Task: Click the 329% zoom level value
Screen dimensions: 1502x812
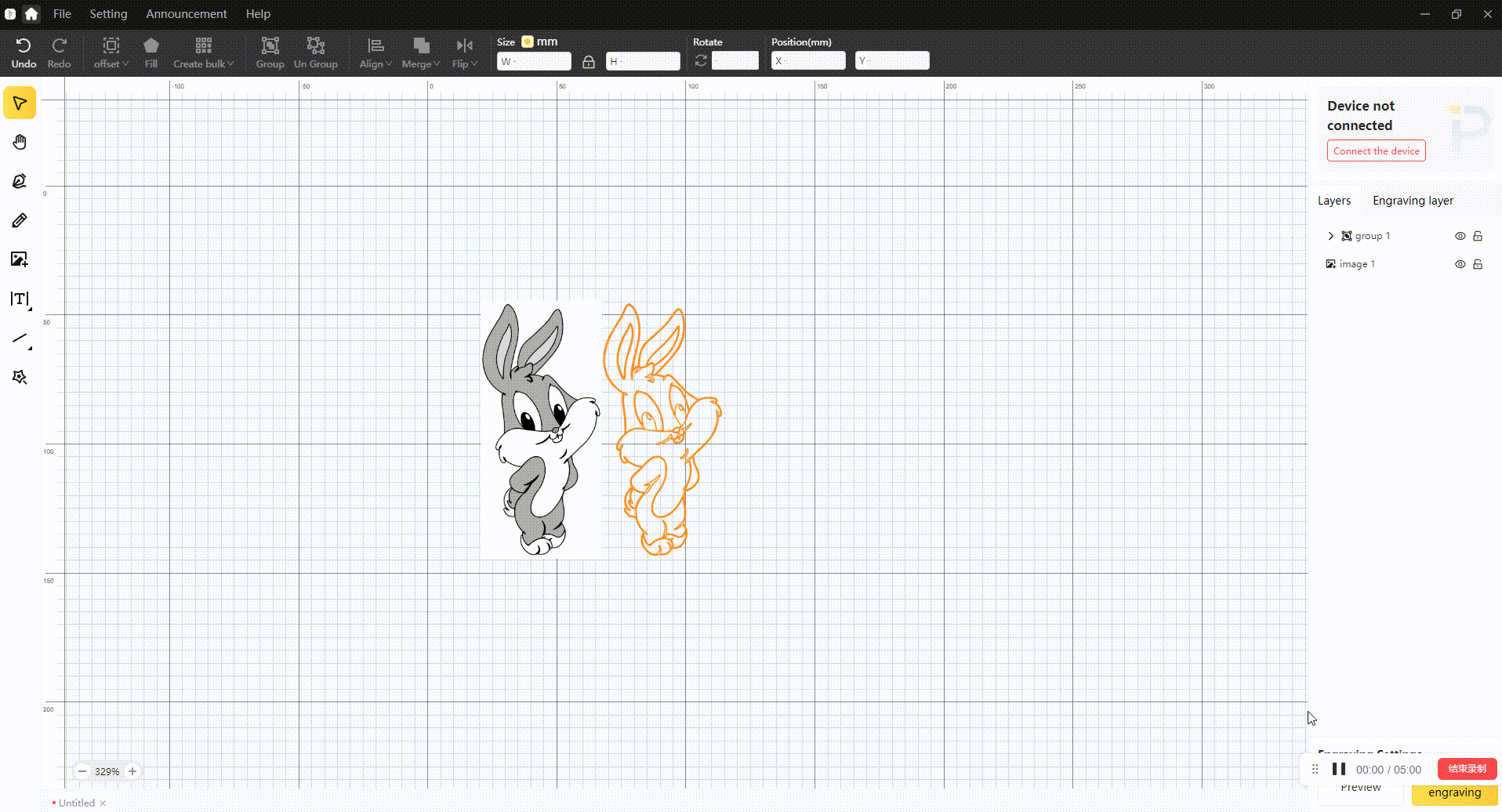Action: click(x=107, y=771)
